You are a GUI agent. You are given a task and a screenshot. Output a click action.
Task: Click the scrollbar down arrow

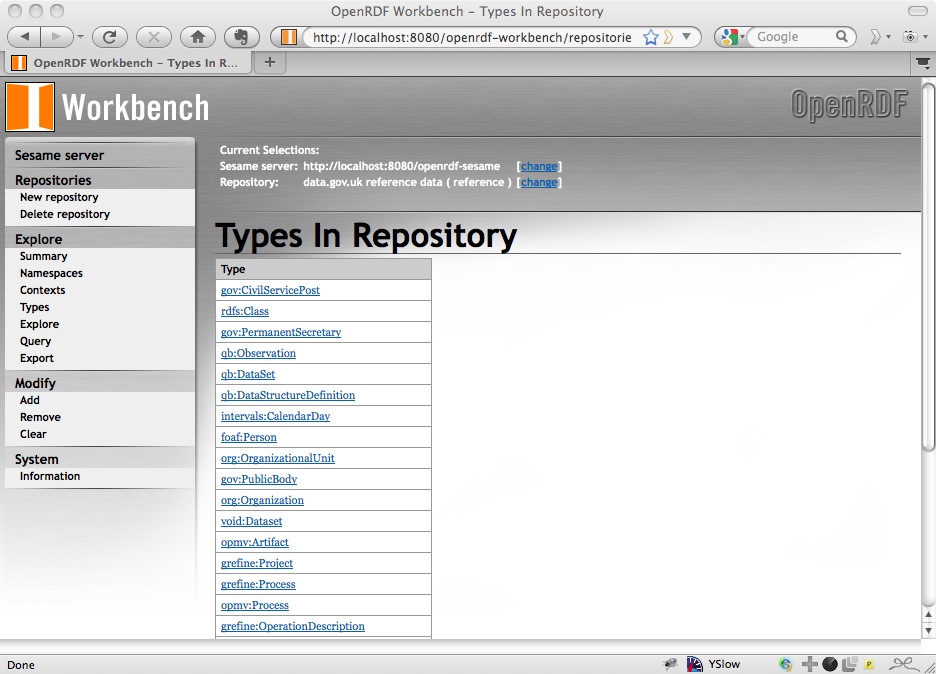click(928, 630)
